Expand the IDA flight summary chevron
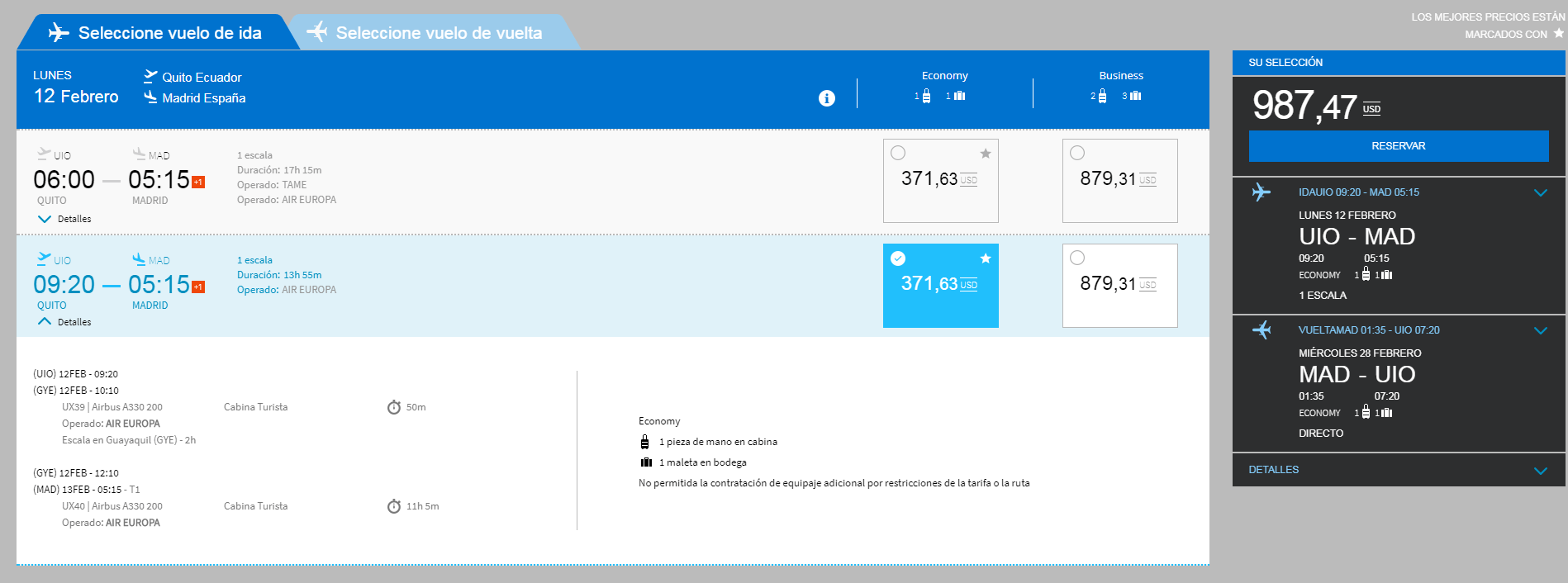This screenshot has width=1568, height=583. [x=1540, y=193]
